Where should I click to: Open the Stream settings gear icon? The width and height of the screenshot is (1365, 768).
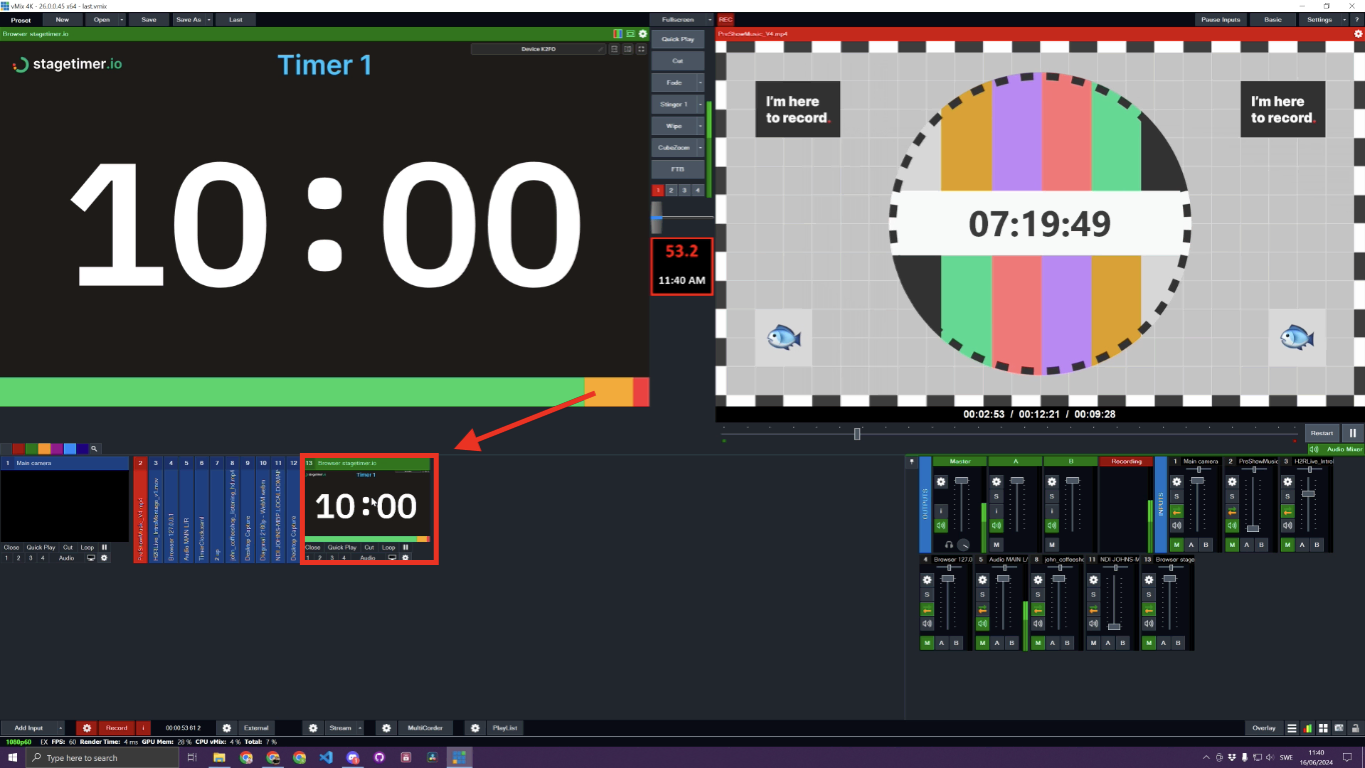tap(312, 727)
